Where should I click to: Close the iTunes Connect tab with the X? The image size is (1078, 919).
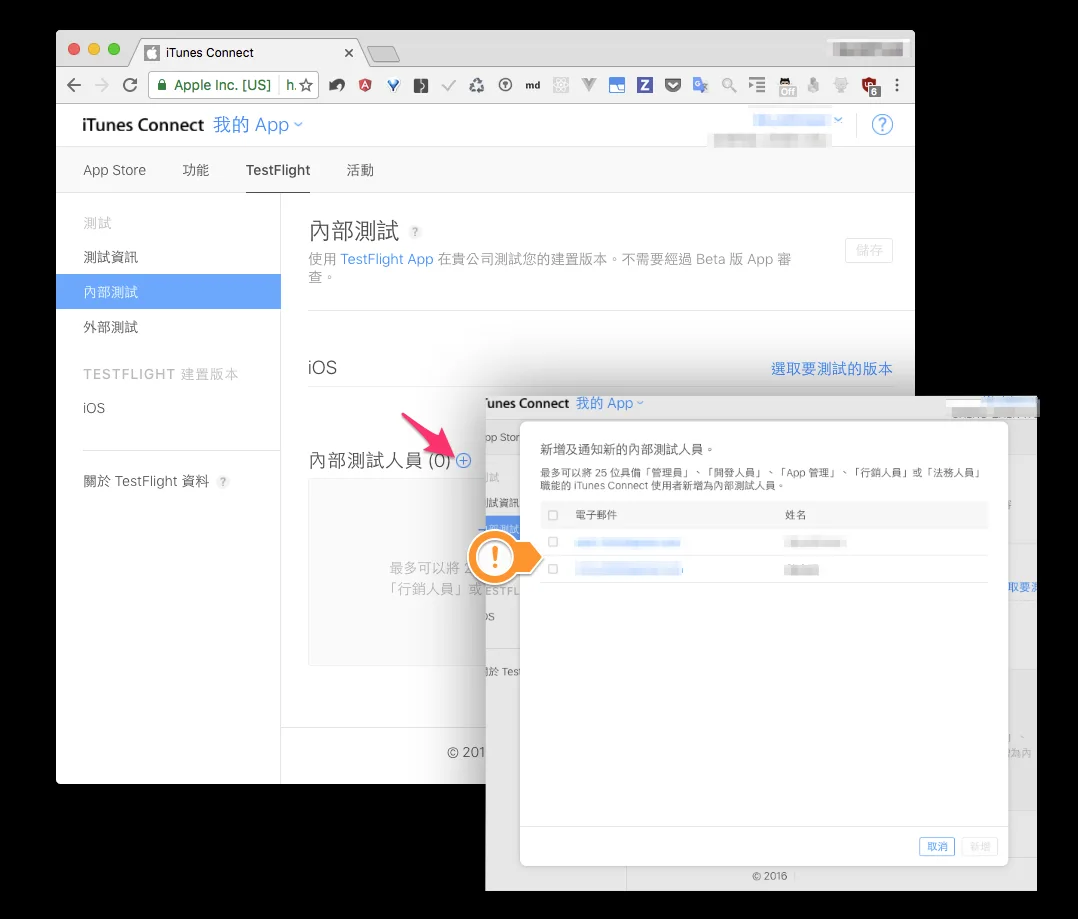[349, 53]
